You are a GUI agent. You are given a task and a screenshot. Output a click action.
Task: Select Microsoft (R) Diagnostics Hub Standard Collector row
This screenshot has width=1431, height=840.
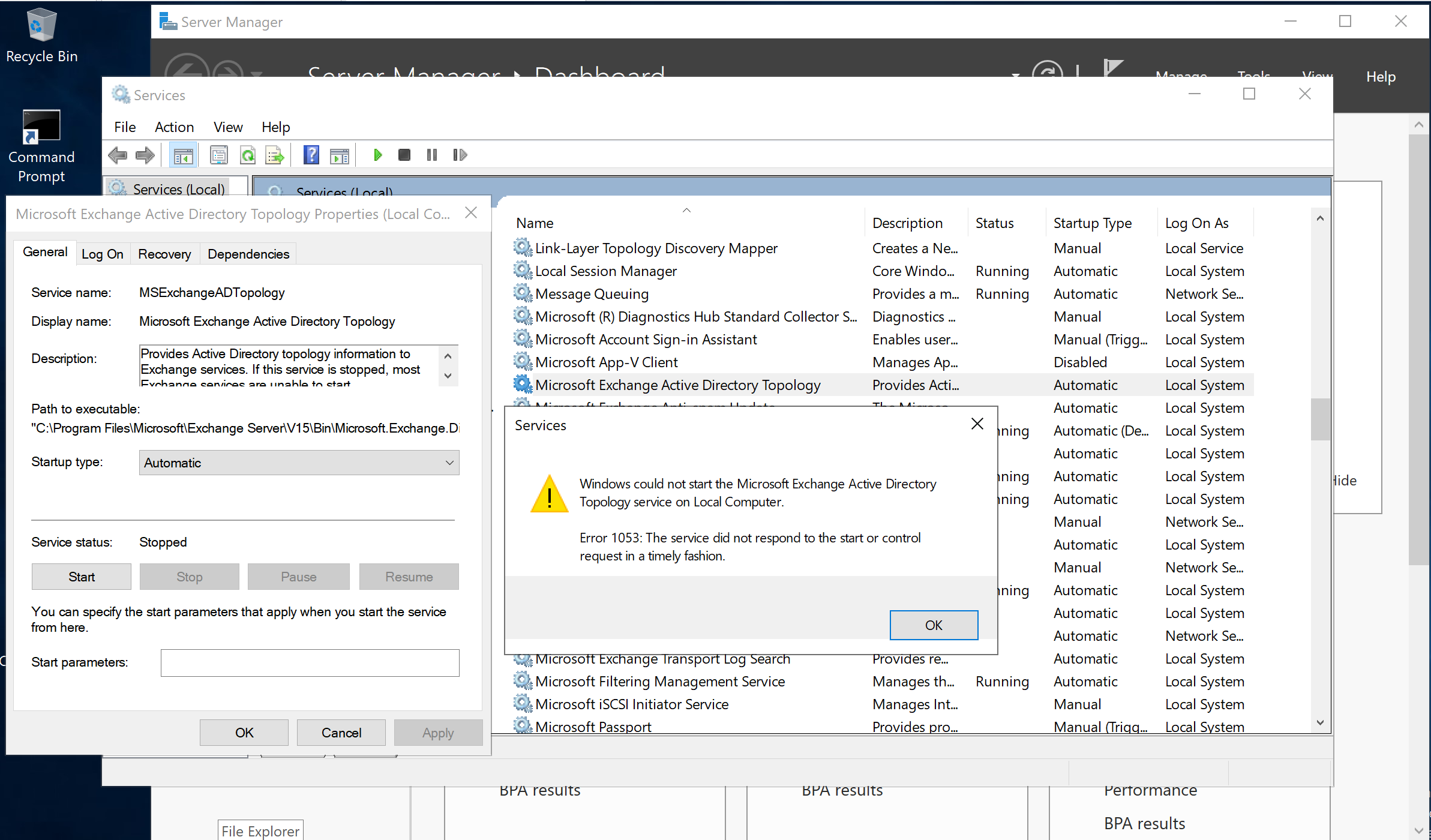coord(882,316)
